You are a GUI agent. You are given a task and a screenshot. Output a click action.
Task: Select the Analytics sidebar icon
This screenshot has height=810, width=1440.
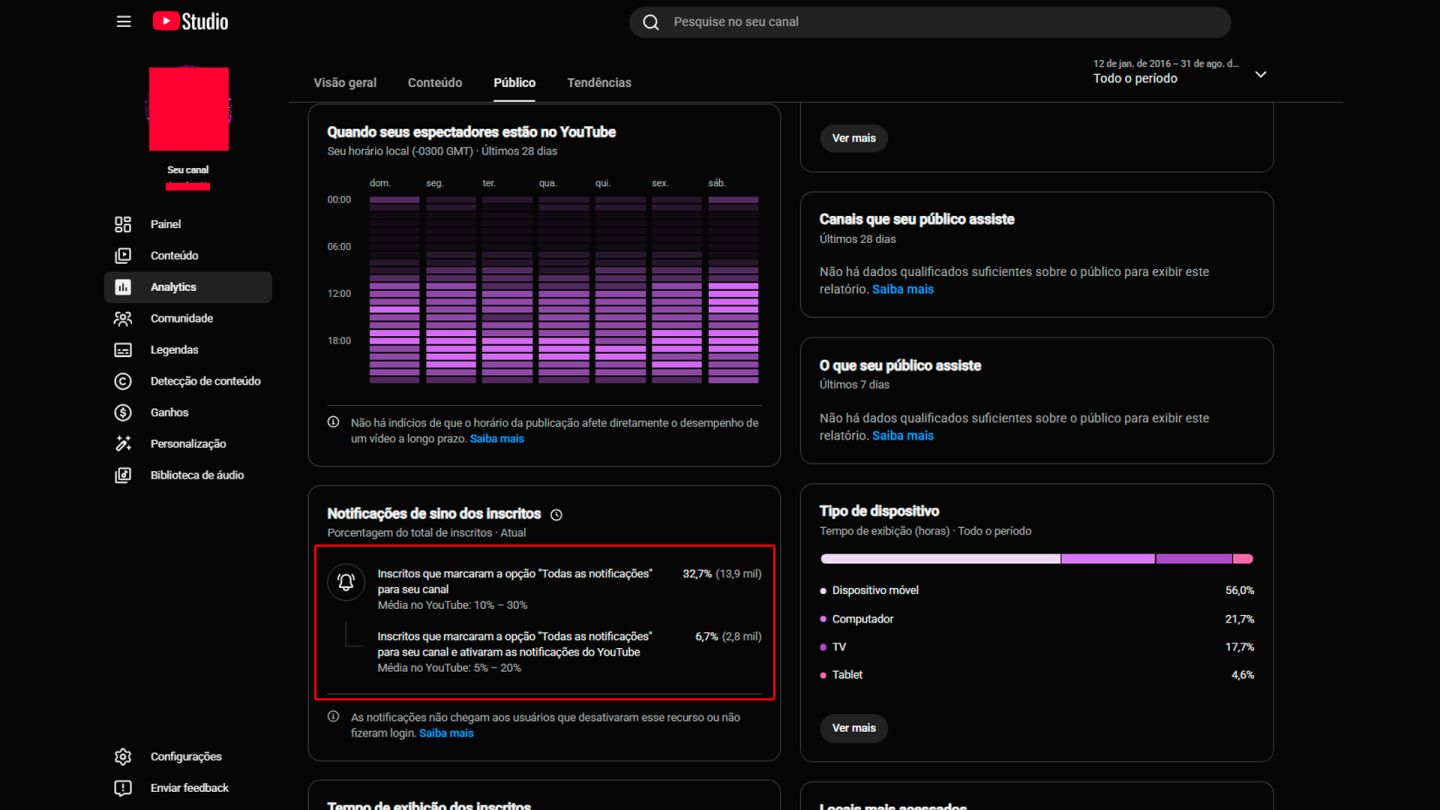pyautogui.click(x=123, y=287)
